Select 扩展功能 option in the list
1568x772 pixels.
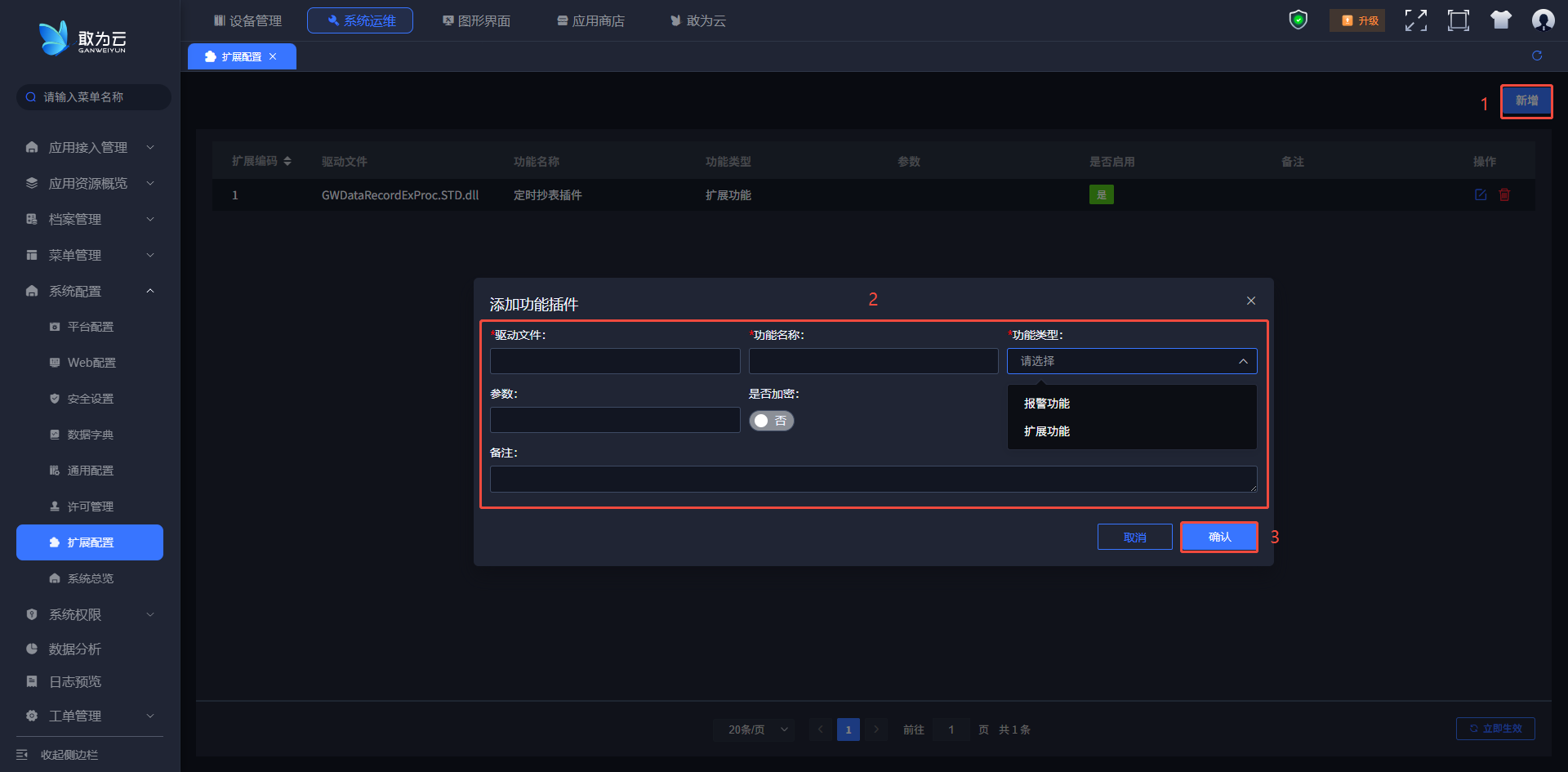(x=1047, y=431)
